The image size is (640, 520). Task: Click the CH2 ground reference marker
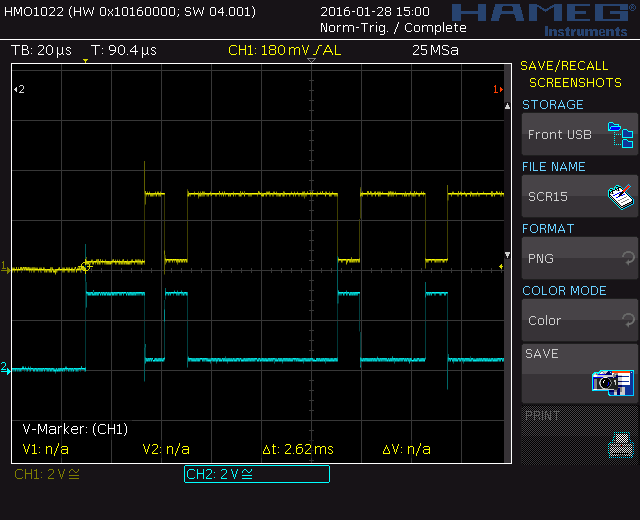[5, 368]
